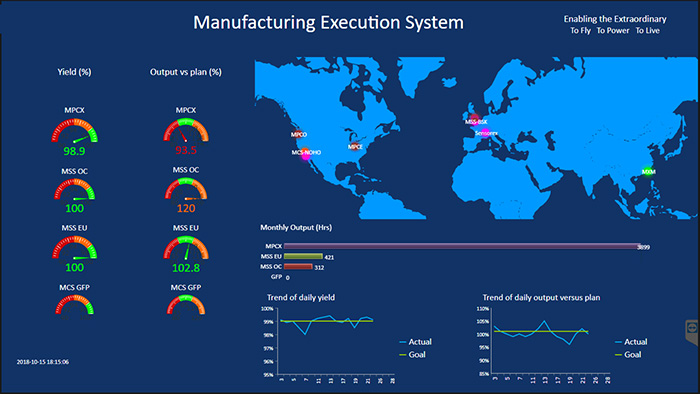Image resolution: width=700 pixels, height=394 pixels.
Task: Click the Manufacturing Execution System title
Action: 328,22
